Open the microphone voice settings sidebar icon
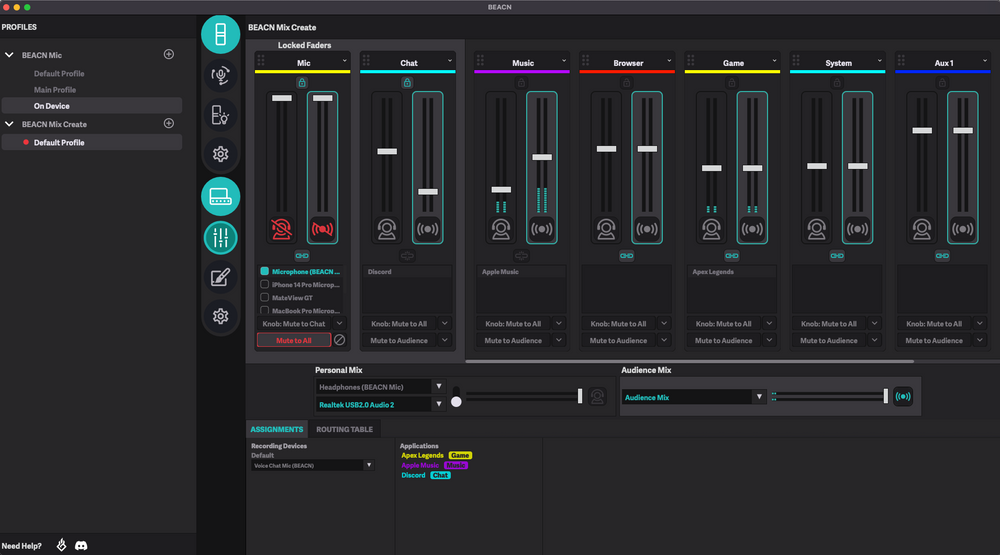Screen dimensions: 1000x555 (221, 75)
